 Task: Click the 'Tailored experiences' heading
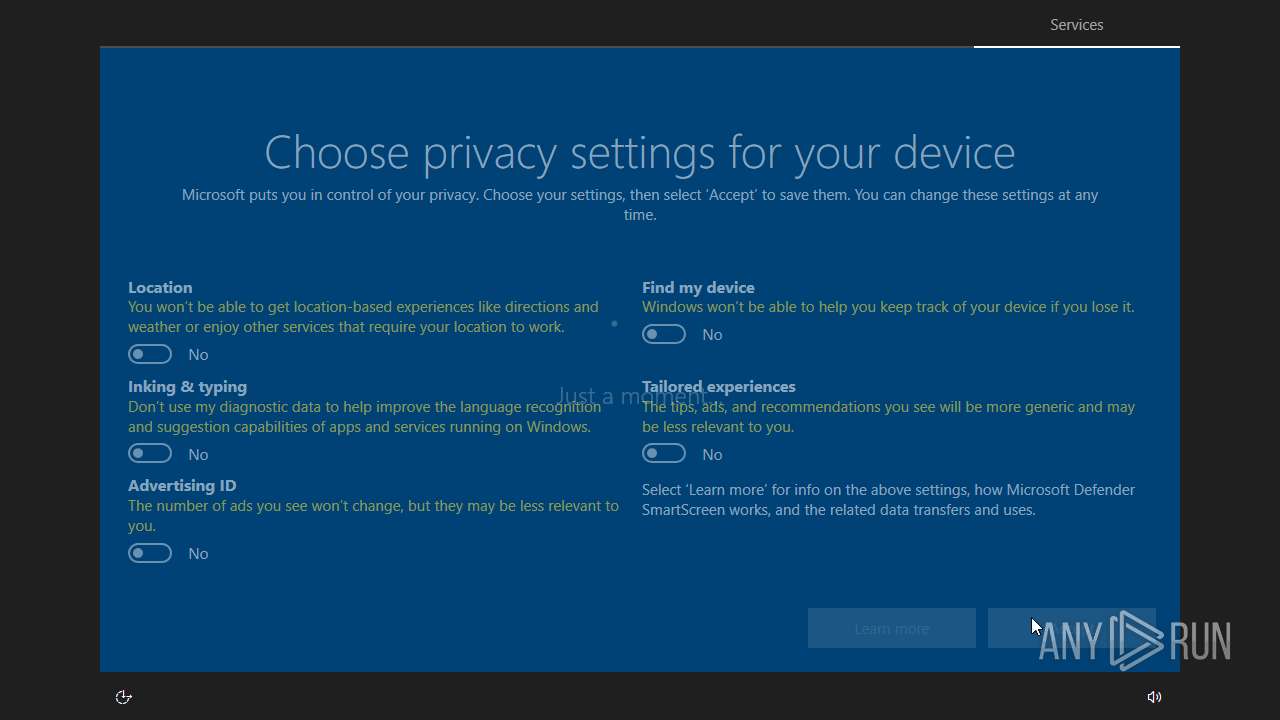tap(719, 386)
